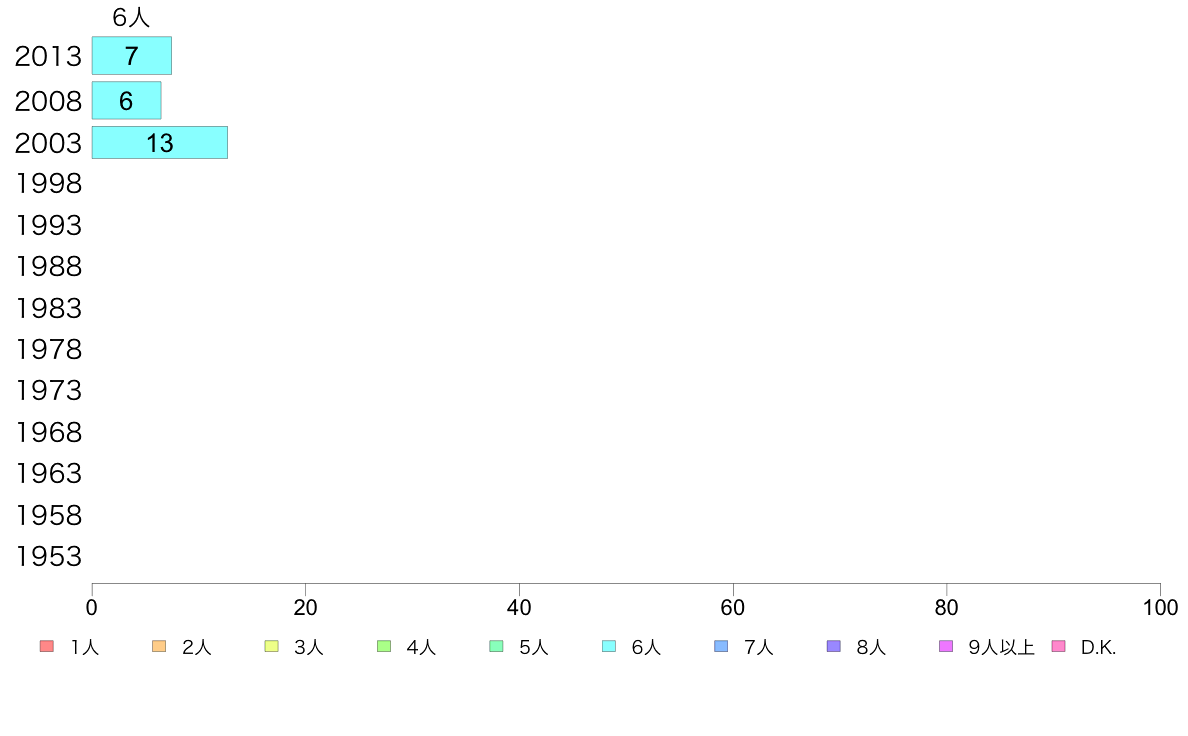Viewport: 1188px width, 736px height.
Task: Click the 100 axis tick label
Action: [x=1160, y=608]
